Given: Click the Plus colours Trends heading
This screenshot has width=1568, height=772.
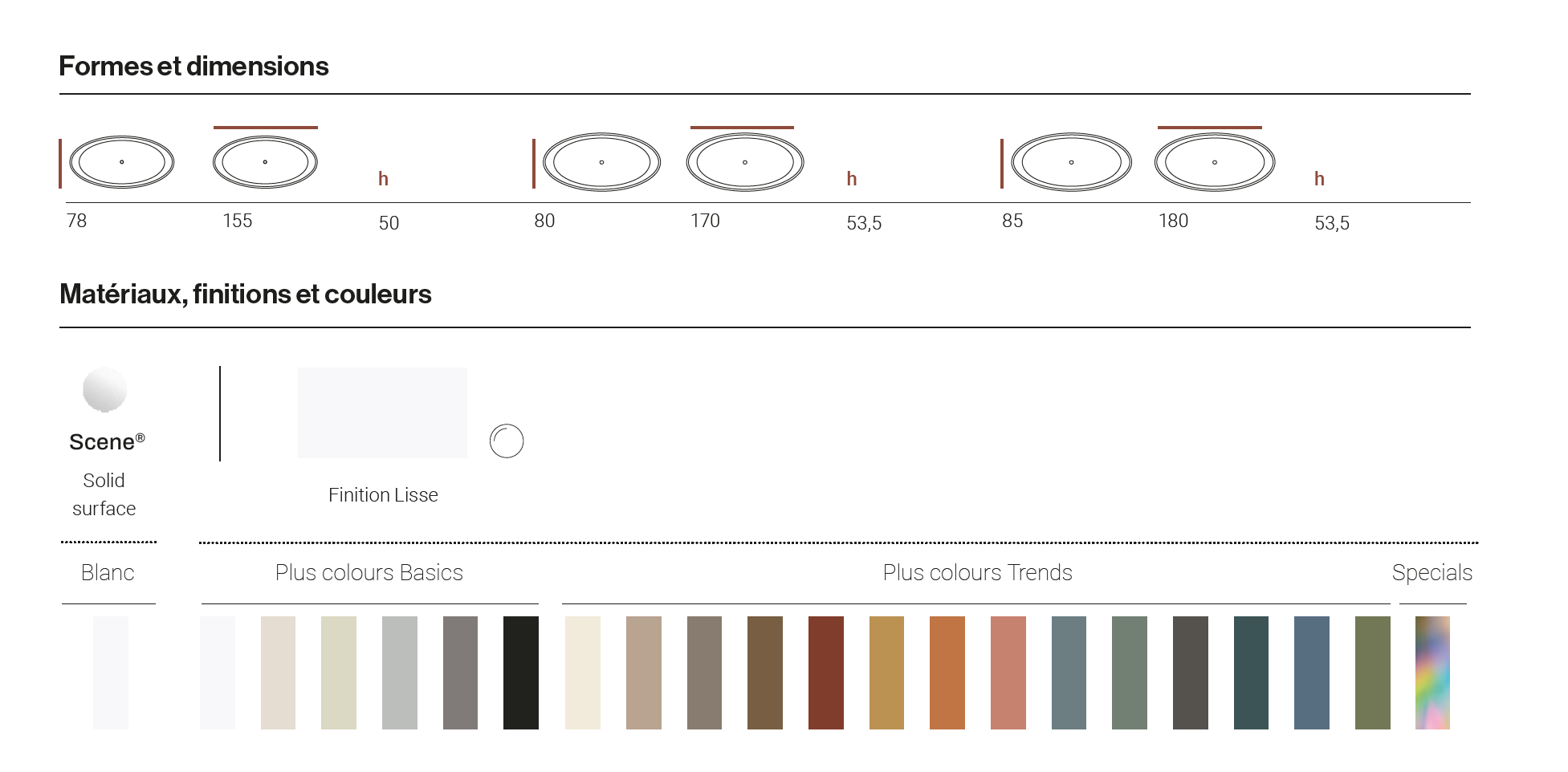Looking at the screenshot, I should point(977,572).
